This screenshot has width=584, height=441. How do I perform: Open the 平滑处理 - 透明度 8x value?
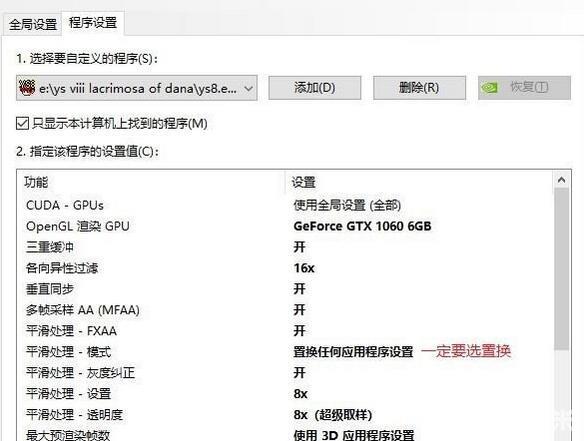[x=333, y=415]
